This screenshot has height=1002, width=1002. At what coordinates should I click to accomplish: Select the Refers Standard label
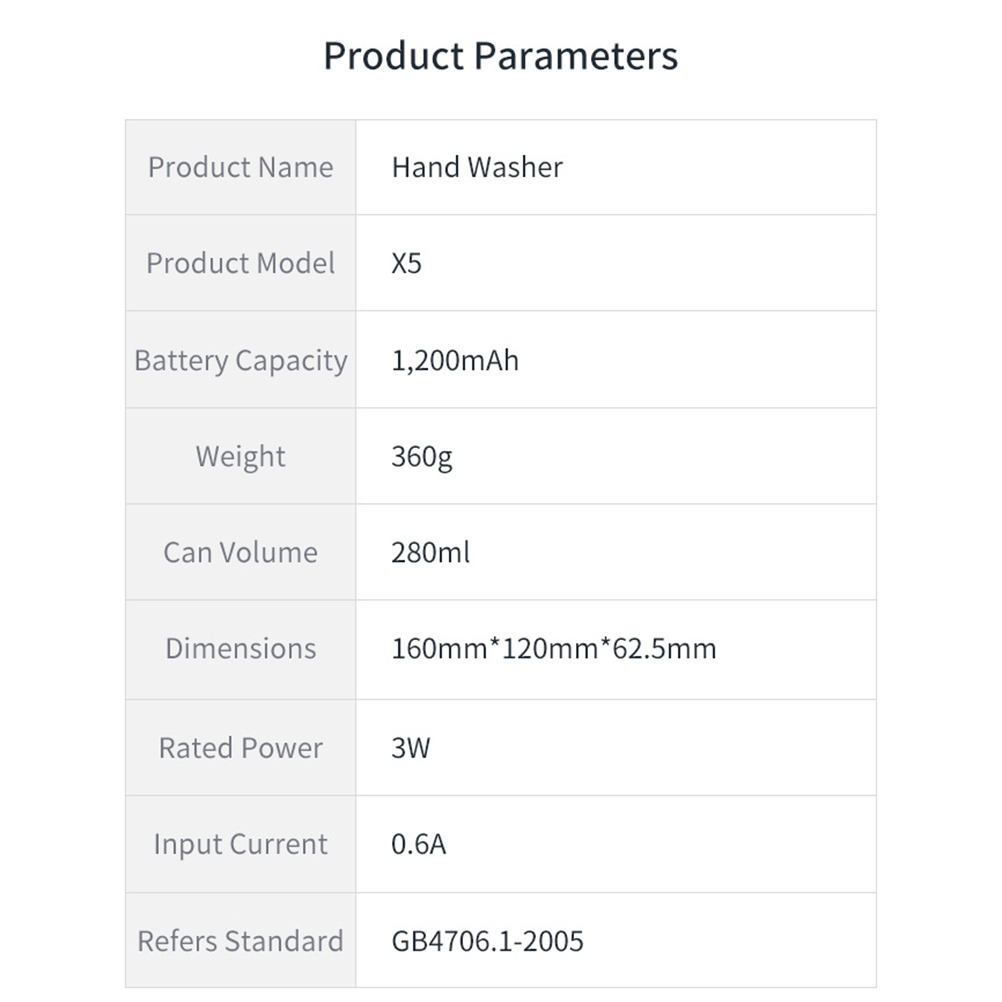point(240,941)
